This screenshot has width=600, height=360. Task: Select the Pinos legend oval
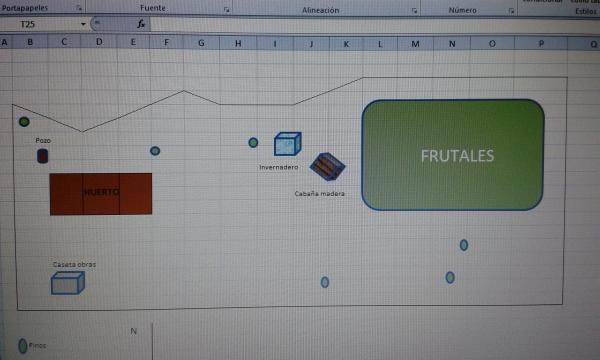23,346
